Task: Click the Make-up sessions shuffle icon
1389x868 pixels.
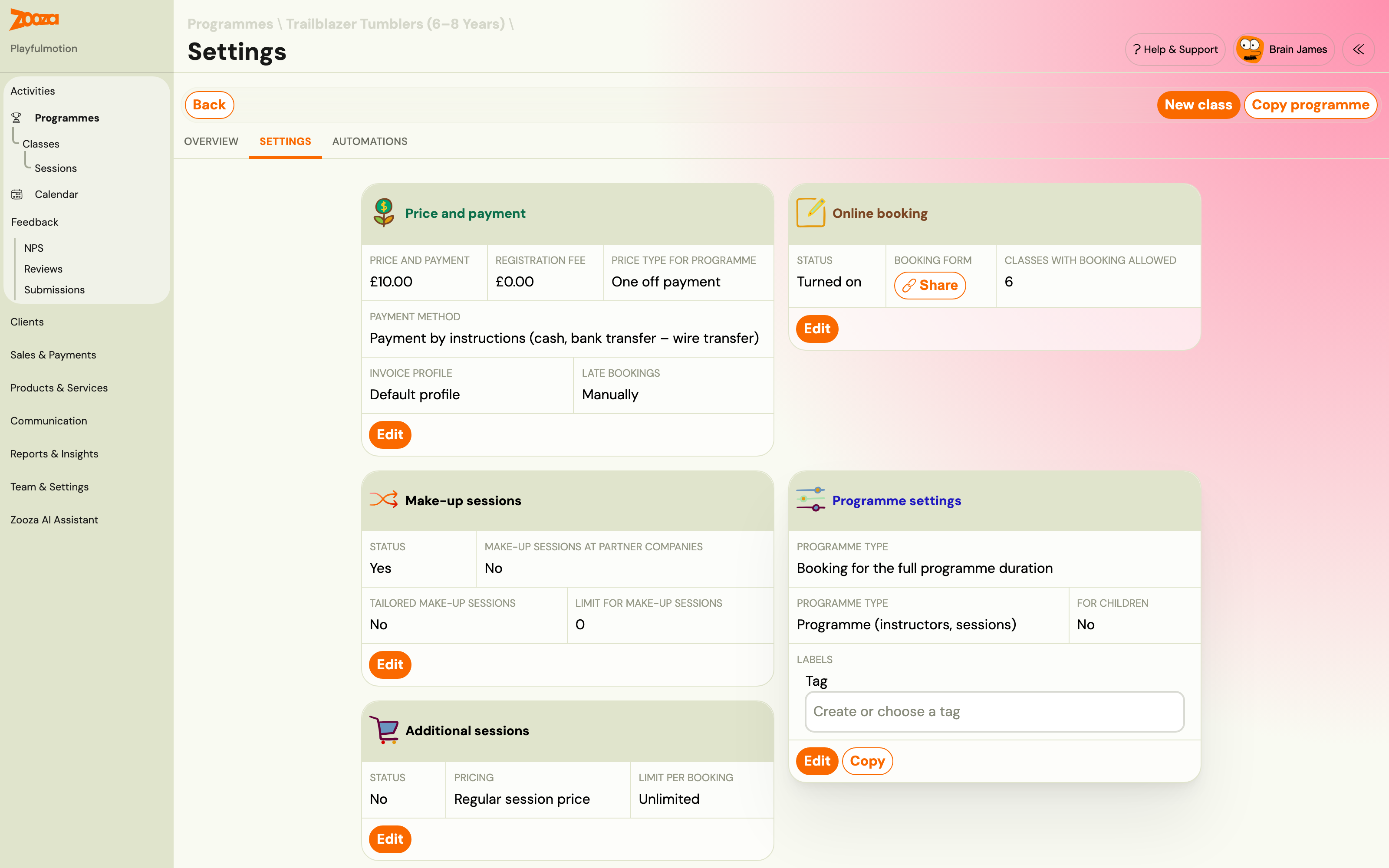Action: 383,500
